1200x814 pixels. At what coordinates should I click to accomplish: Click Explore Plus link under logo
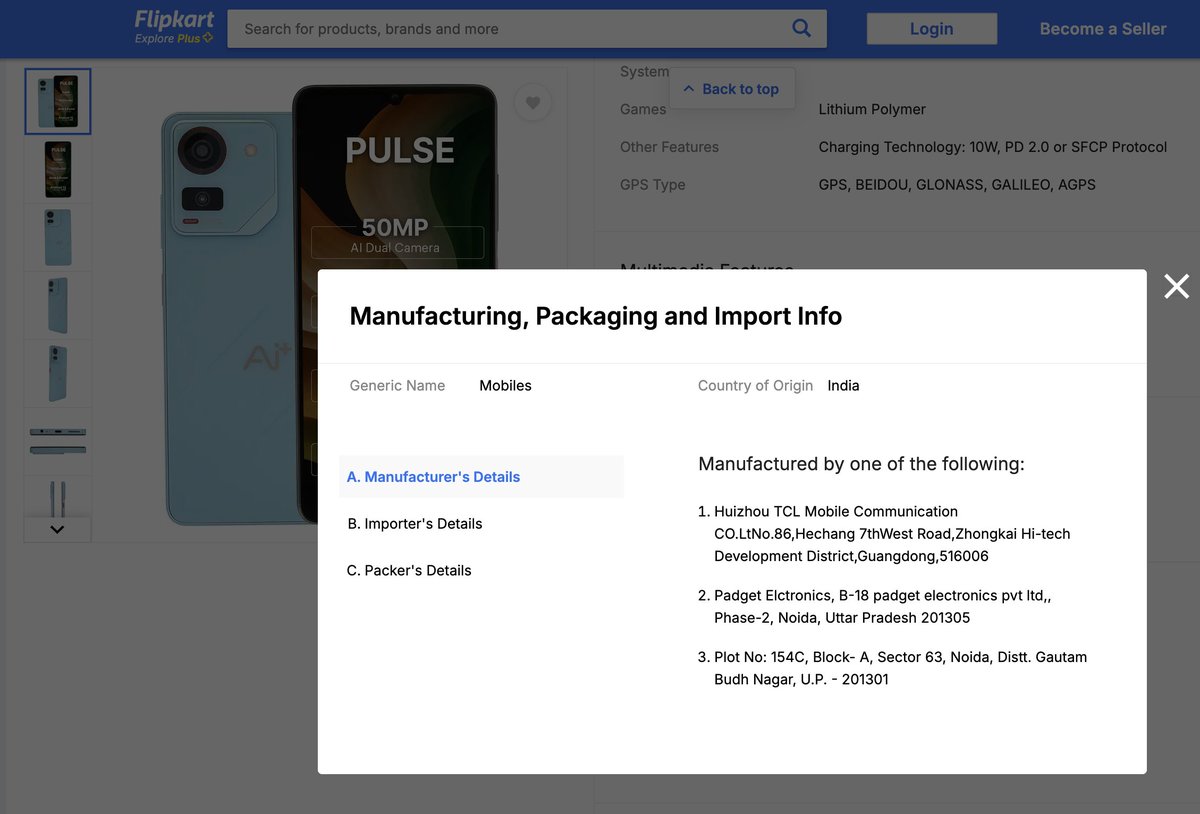click(x=174, y=39)
